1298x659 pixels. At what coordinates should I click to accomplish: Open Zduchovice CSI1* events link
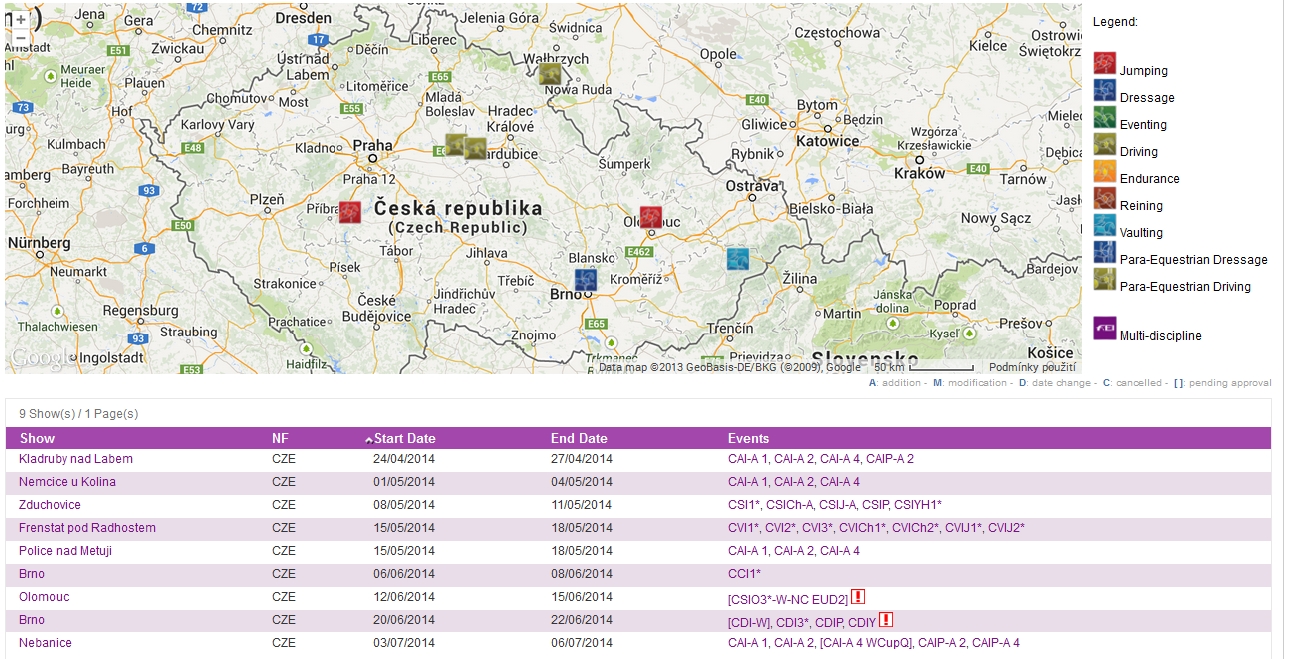click(x=744, y=505)
